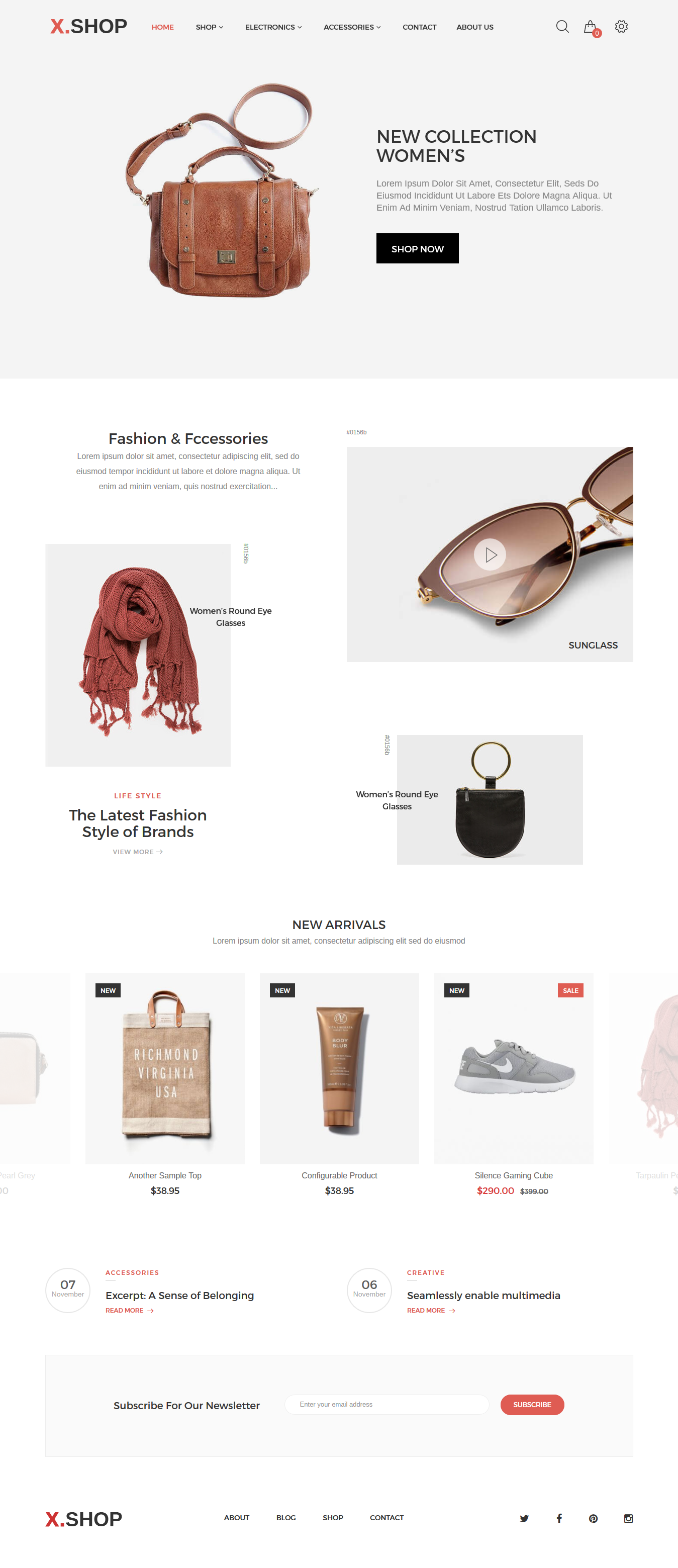Open the Pinterest icon in footer

tap(593, 1518)
